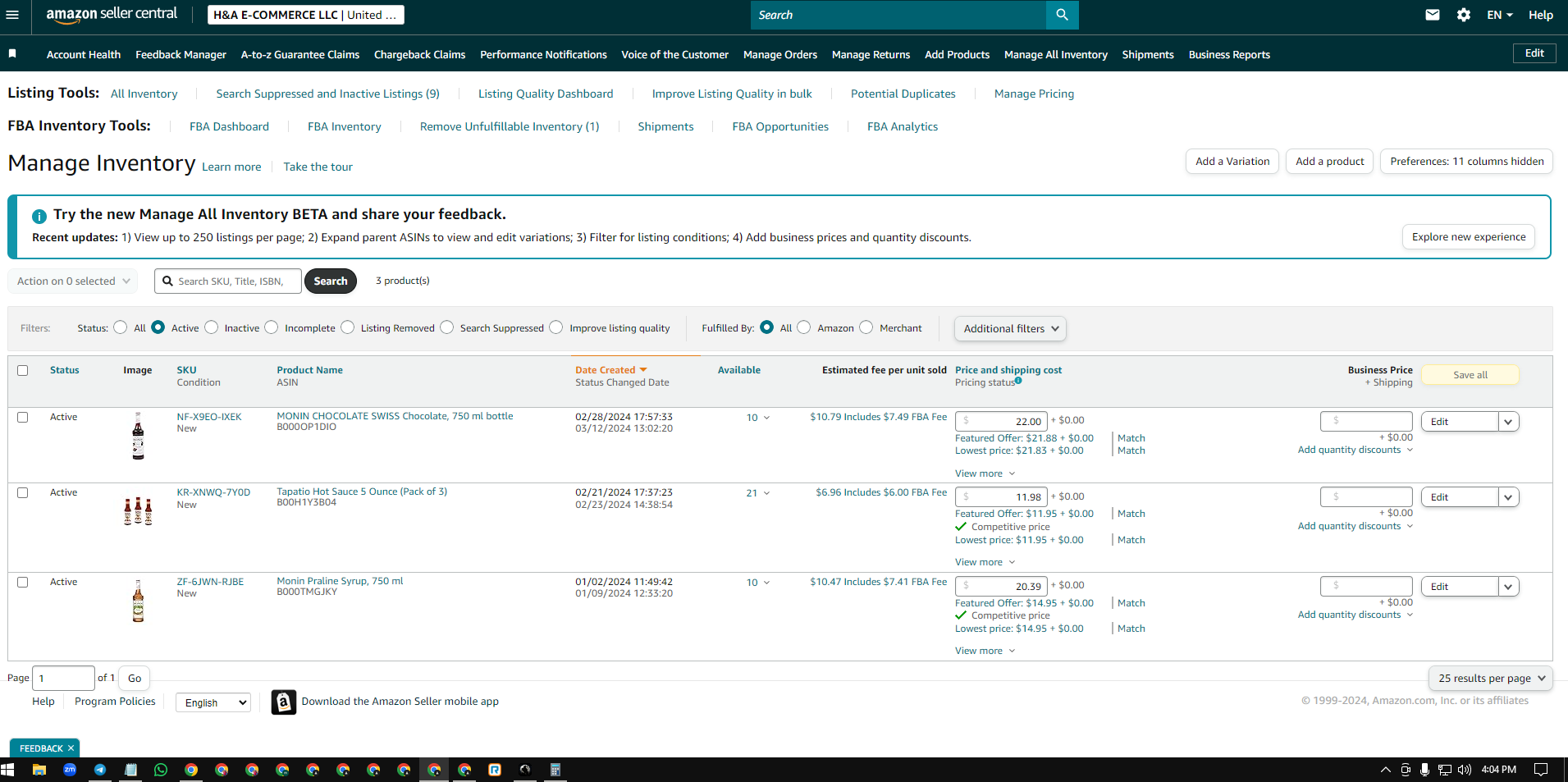The height and width of the screenshot is (782, 1568).
Task: Click the Date Created sort arrow
Action: (643, 370)
